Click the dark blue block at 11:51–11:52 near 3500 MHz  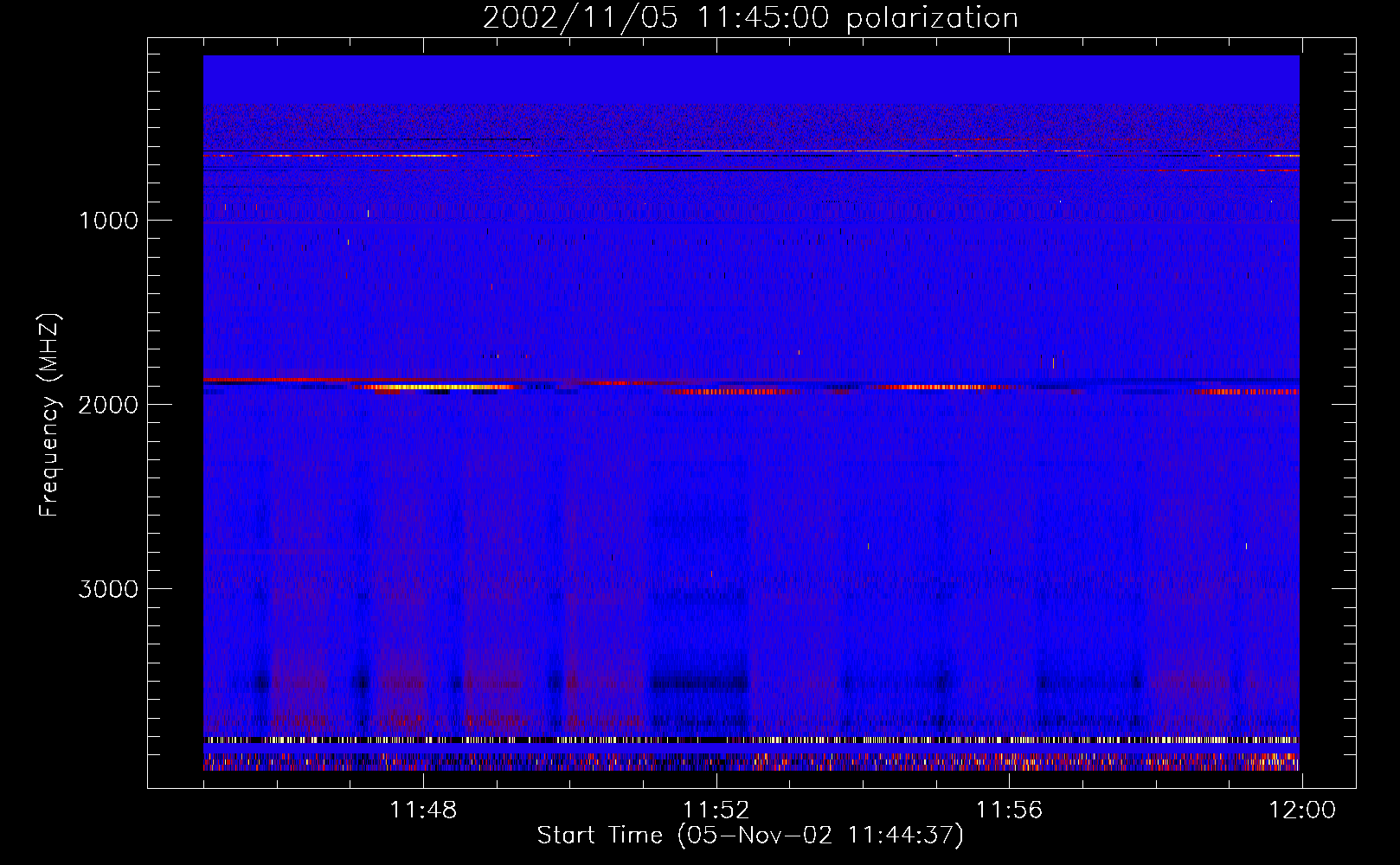pos(698,682)
